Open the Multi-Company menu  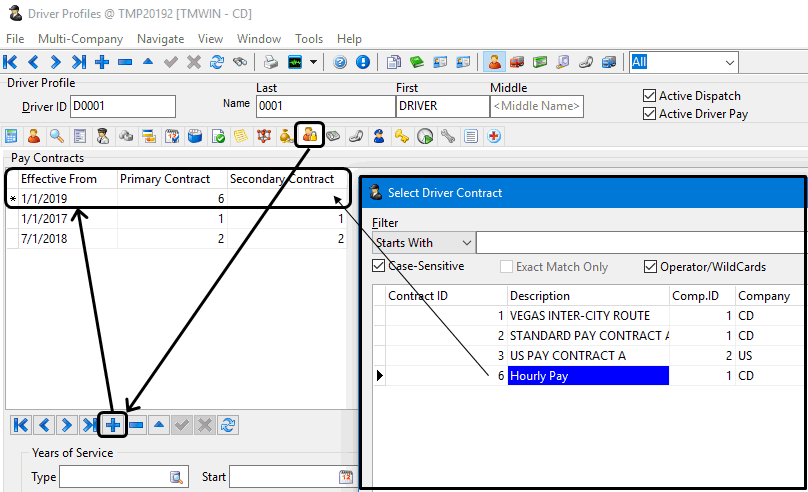80,39
